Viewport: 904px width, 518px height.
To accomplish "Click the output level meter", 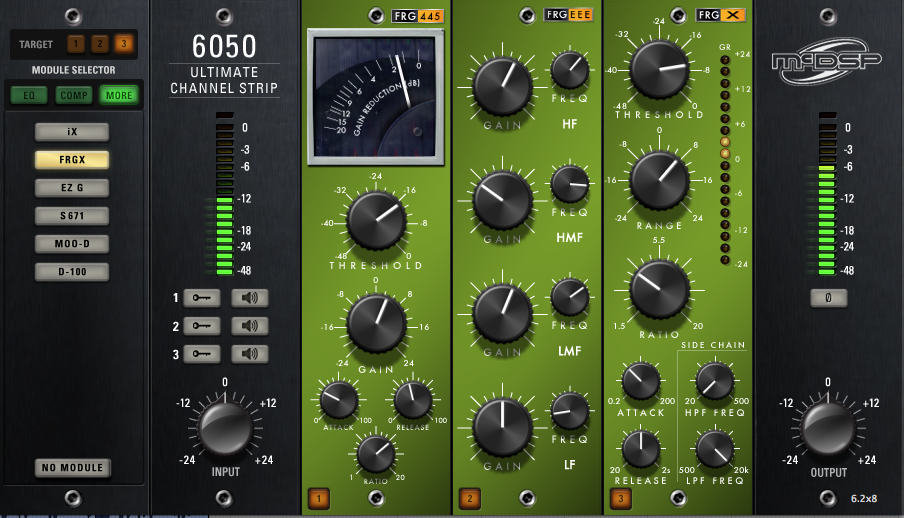I will coord(827,194).
